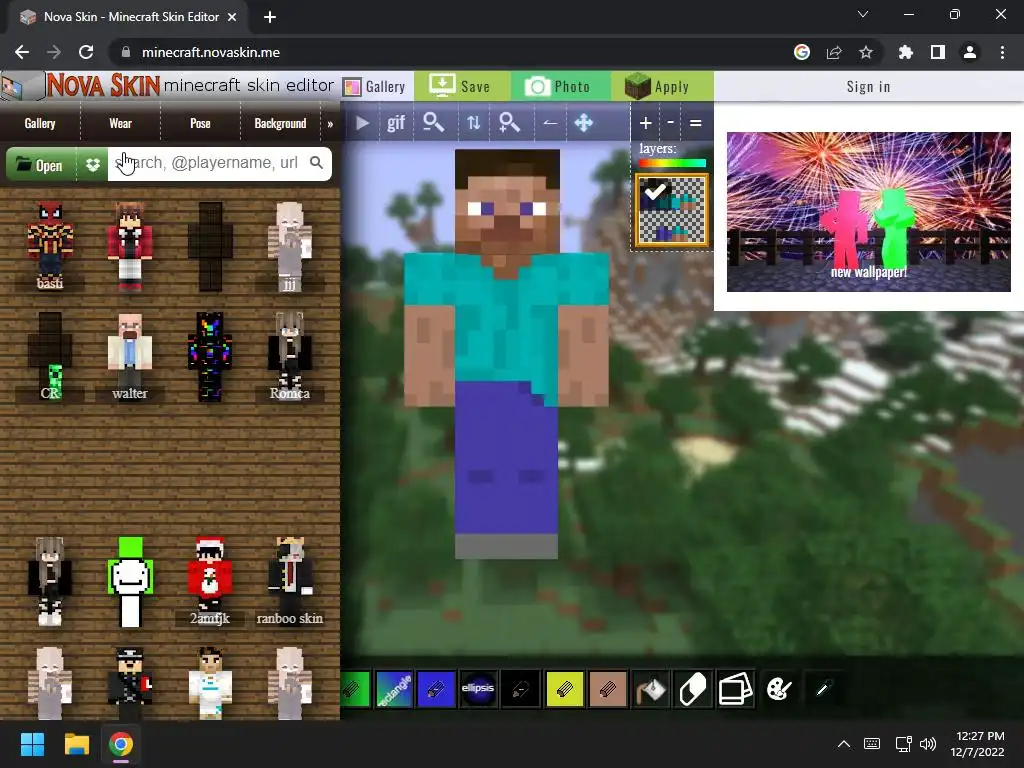The image size is (1024, 768).
Task: Open the Wear menu
Action: coord(120,123)
